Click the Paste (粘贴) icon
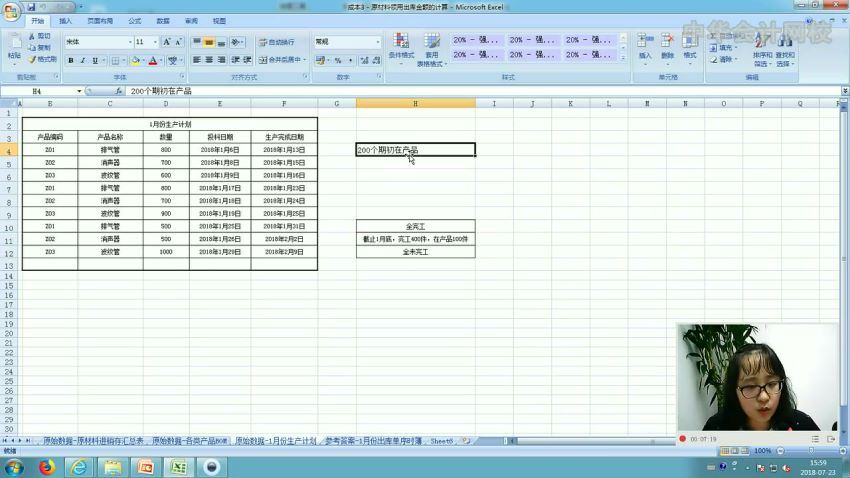This screenshot has width=850, height=478. pyautogui.click(x=15, y=42)
